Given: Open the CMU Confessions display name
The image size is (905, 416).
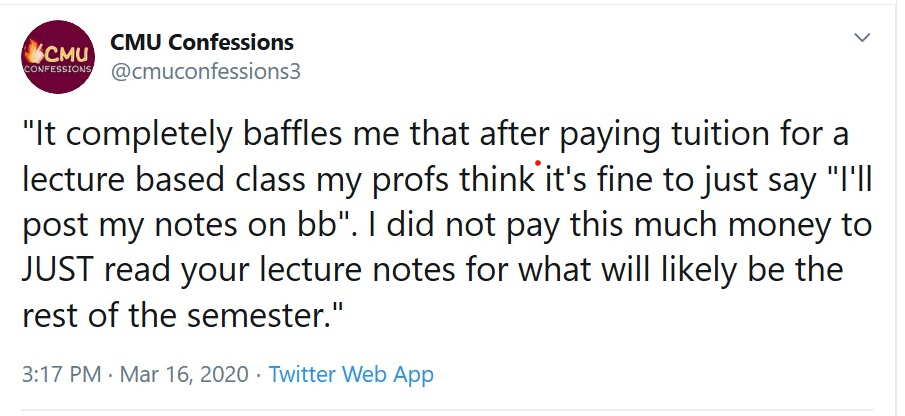Looking at the screenshot, I should pyautogui.click(x=201, y=42).
